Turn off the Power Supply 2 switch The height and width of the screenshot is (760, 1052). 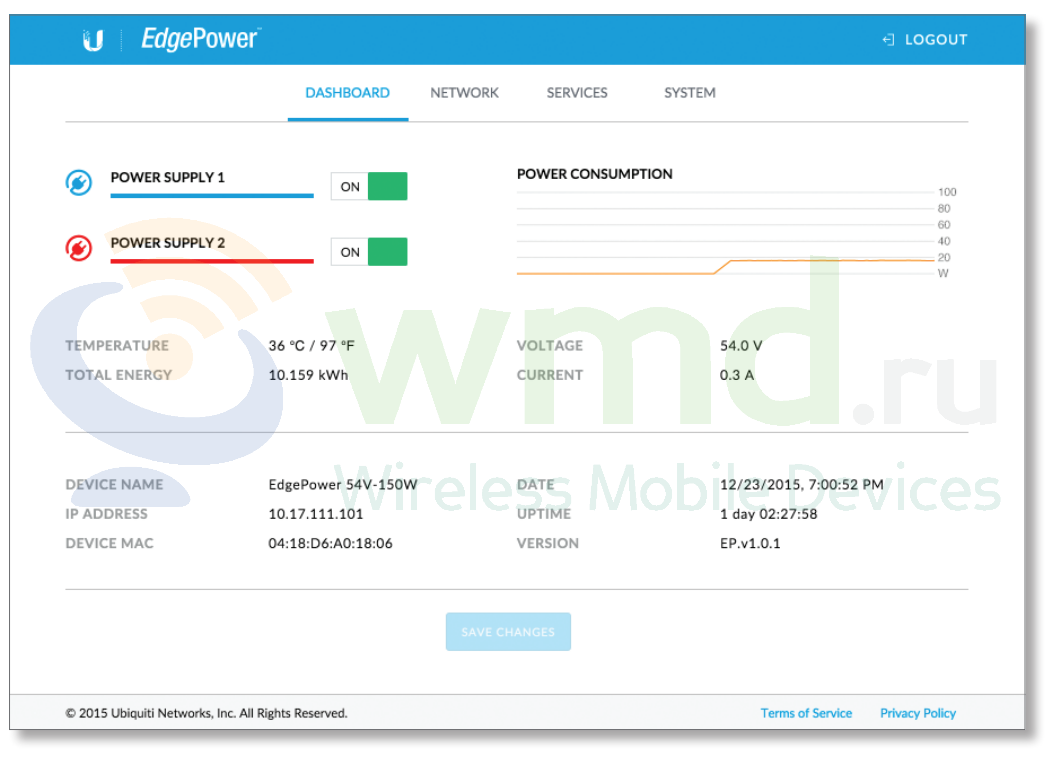tap(369, 252)
